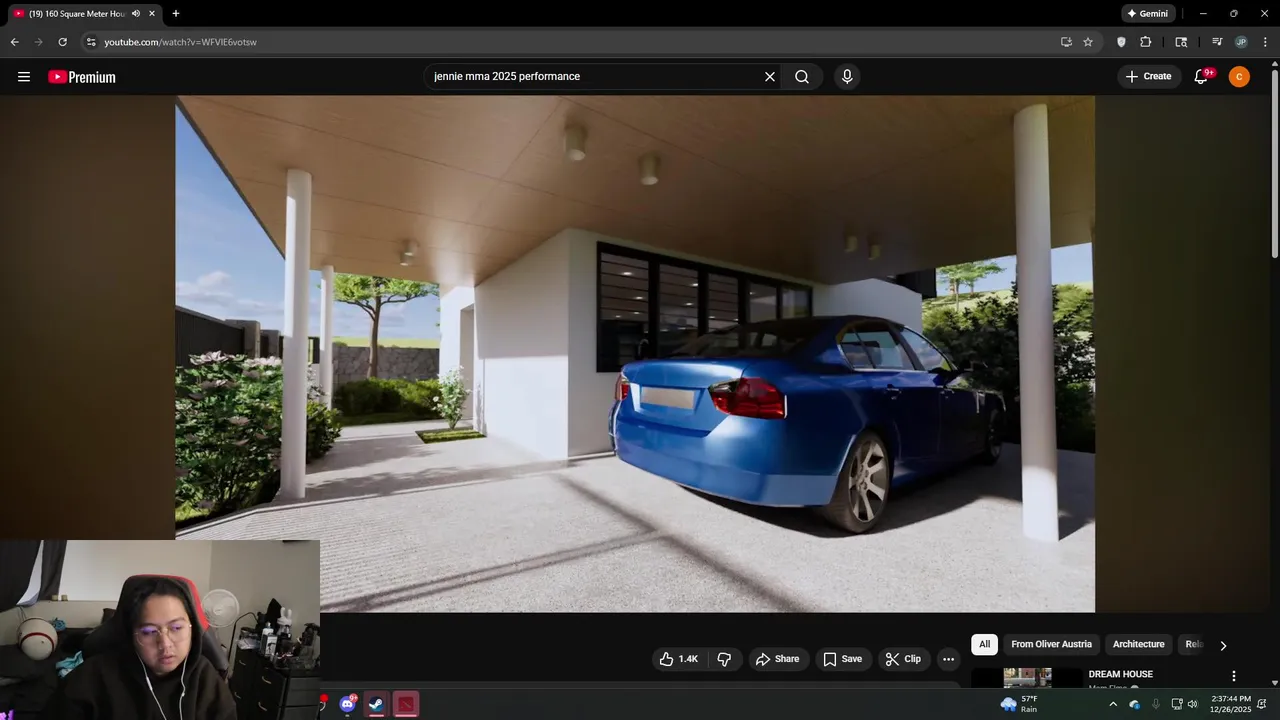
Task: Open the shield extension icon
Action: (x=1121, y=42)
